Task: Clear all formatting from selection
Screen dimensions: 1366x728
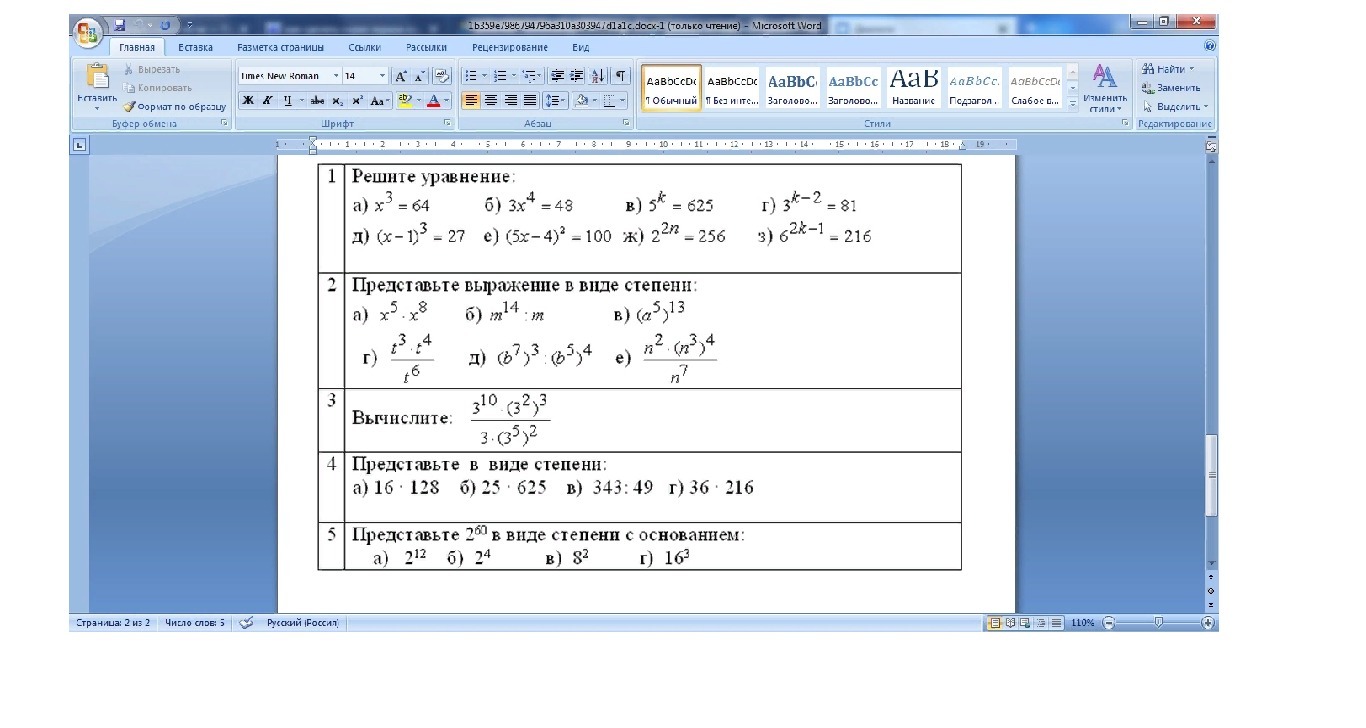Action: (442, 76)
